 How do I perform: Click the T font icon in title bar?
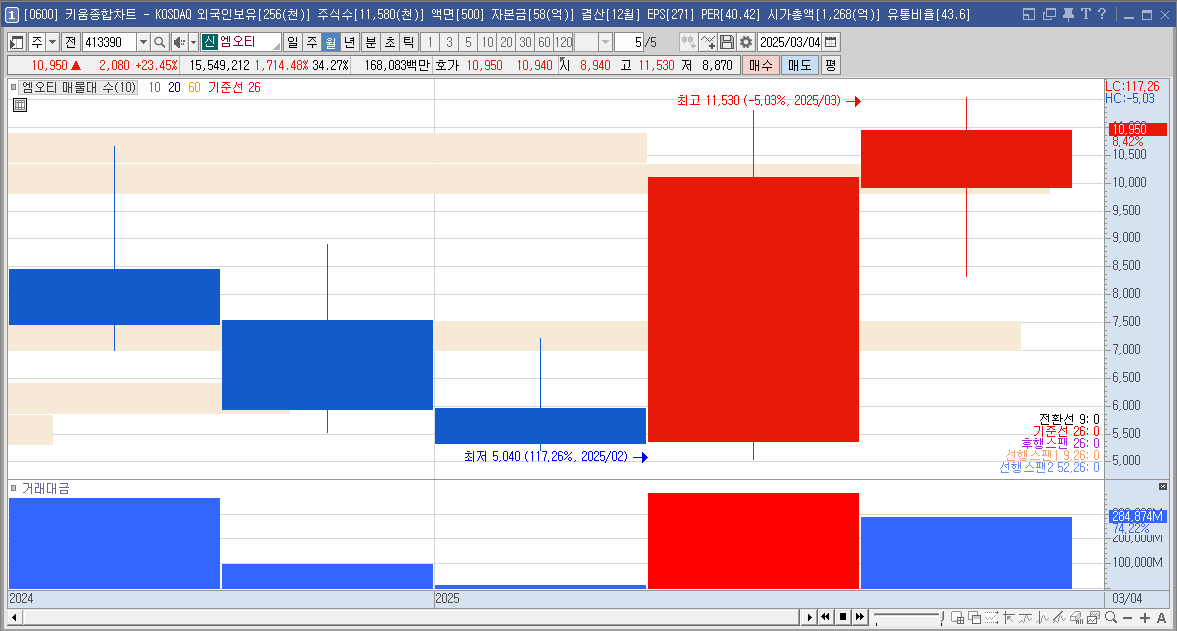click(1085, 14)
